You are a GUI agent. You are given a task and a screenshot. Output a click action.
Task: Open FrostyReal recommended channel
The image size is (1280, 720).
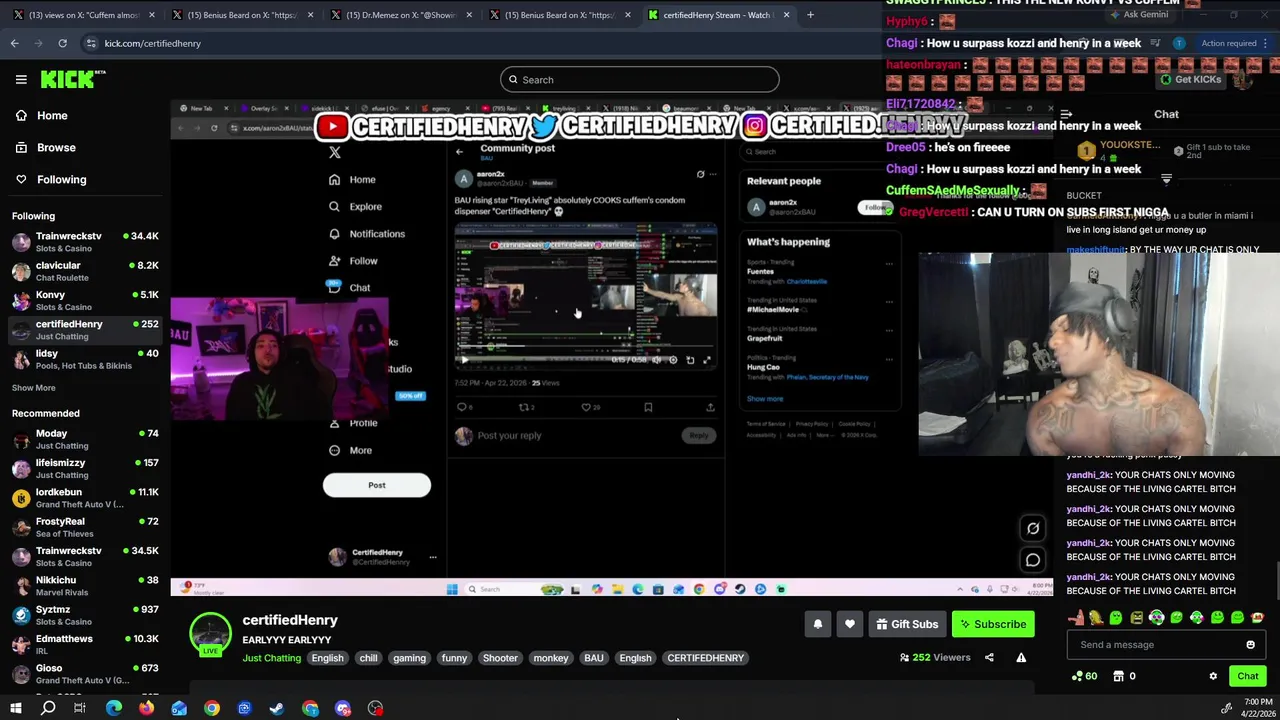(x=85, y=527)
